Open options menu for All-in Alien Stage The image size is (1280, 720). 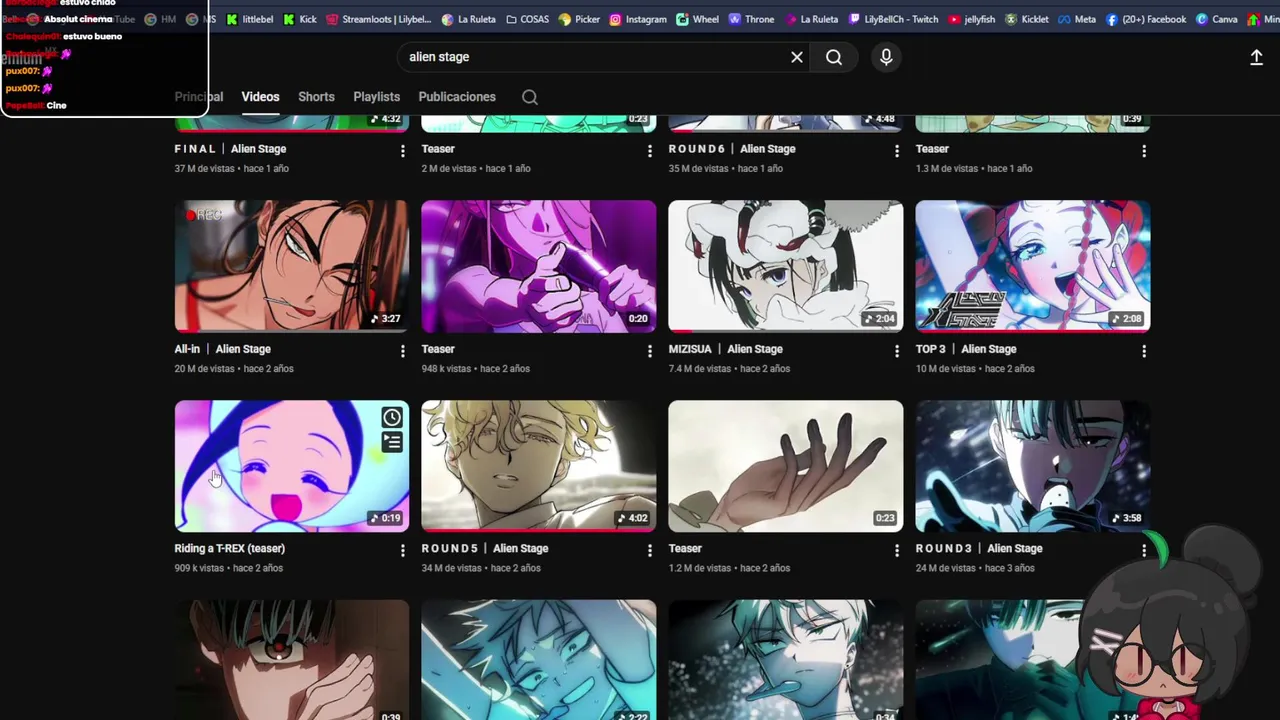pos(403,351)
